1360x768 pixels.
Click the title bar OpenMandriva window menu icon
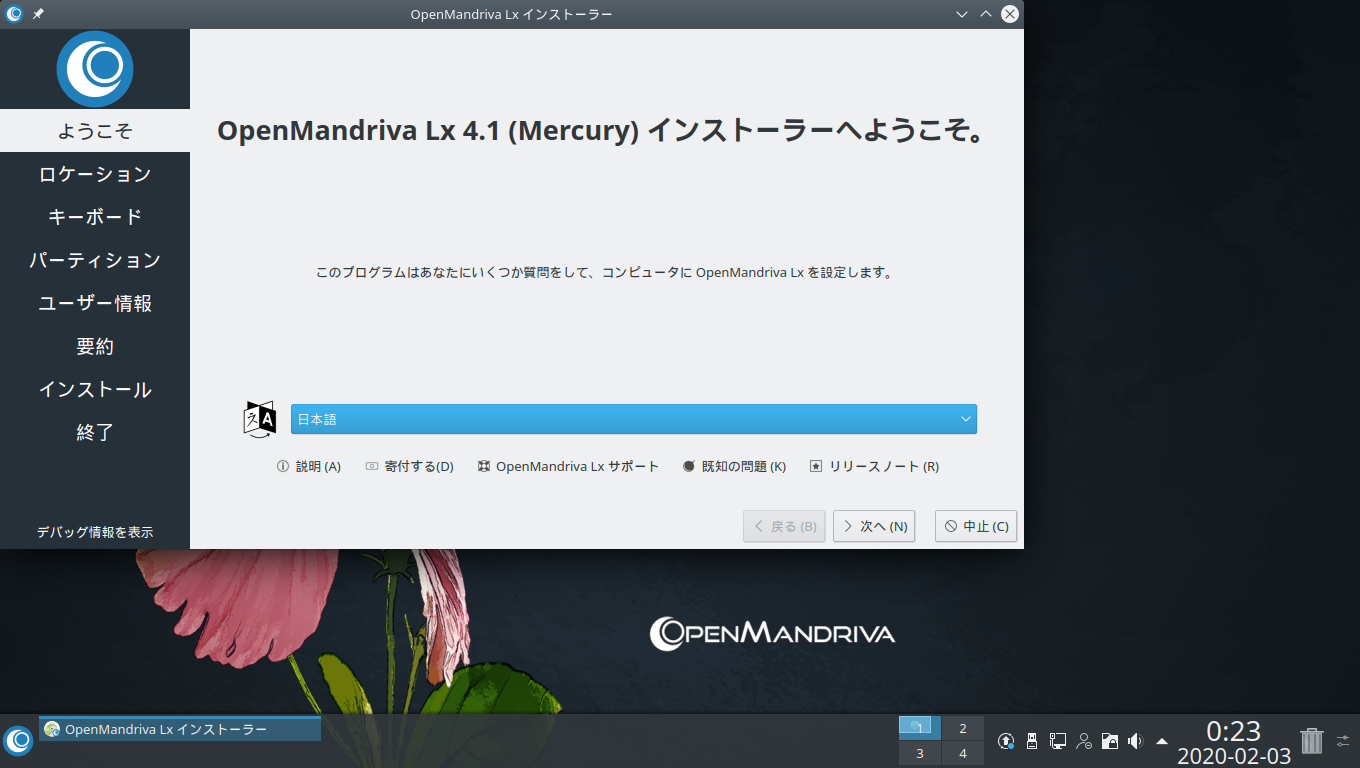click(x=14, y=14)
